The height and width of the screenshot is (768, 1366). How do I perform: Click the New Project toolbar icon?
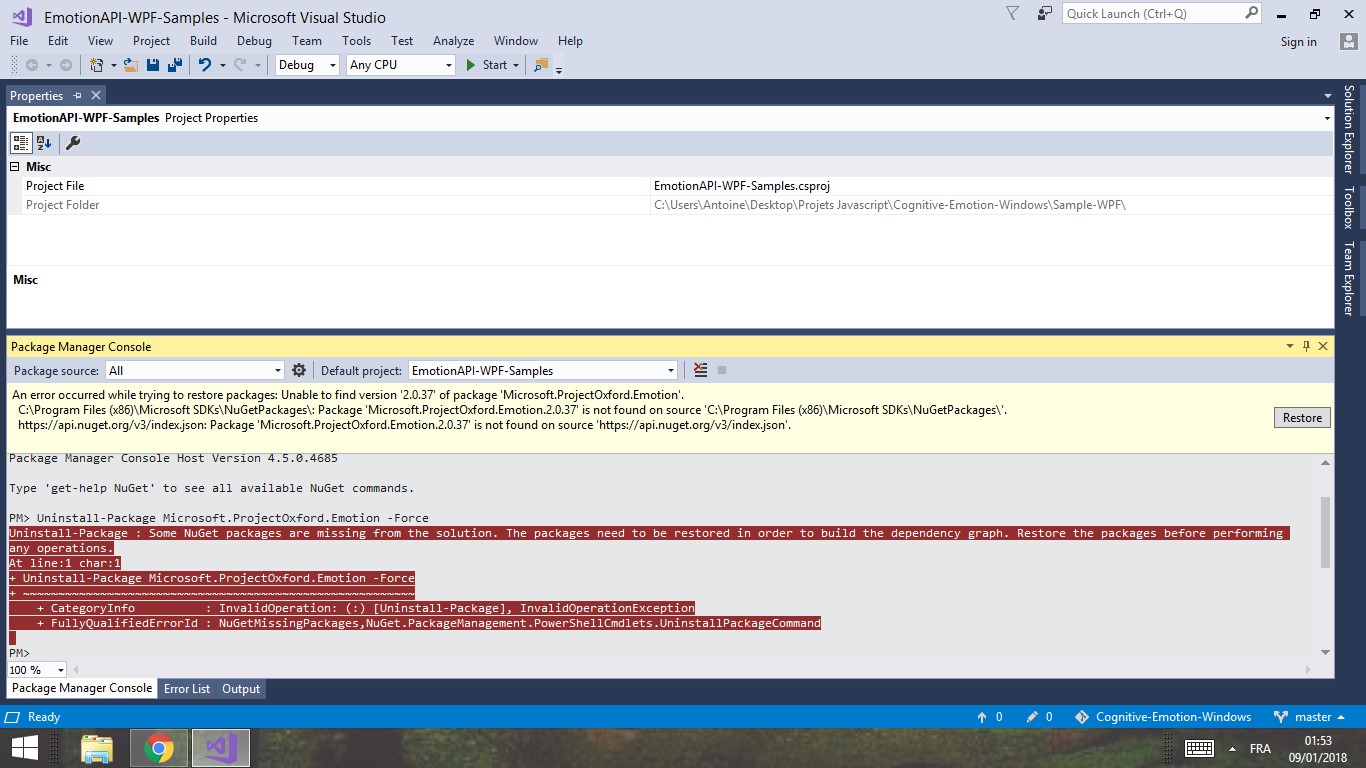tap(97, 65)
